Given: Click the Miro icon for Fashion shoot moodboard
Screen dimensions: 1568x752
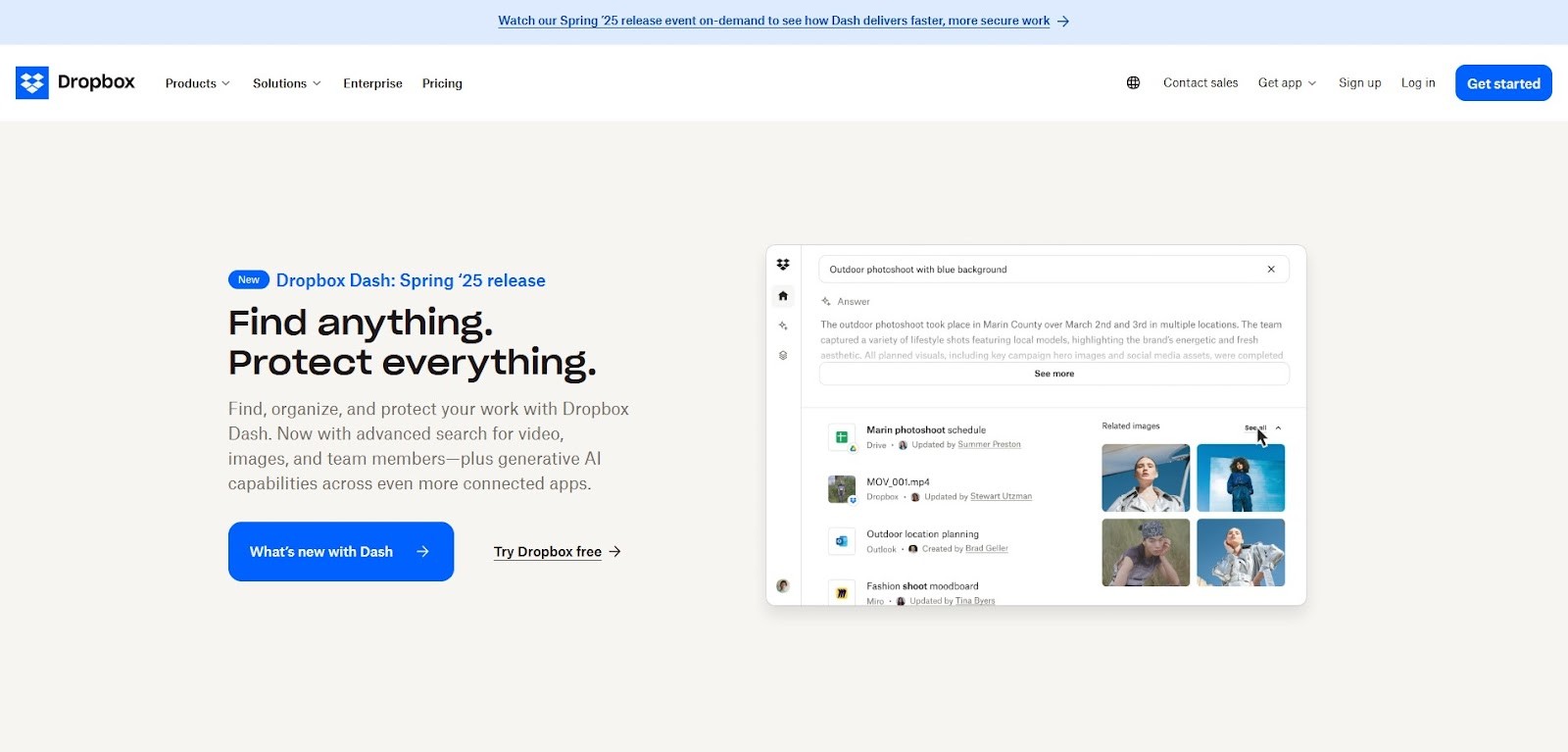Looking at the screenshot, I should coord(841,592).
